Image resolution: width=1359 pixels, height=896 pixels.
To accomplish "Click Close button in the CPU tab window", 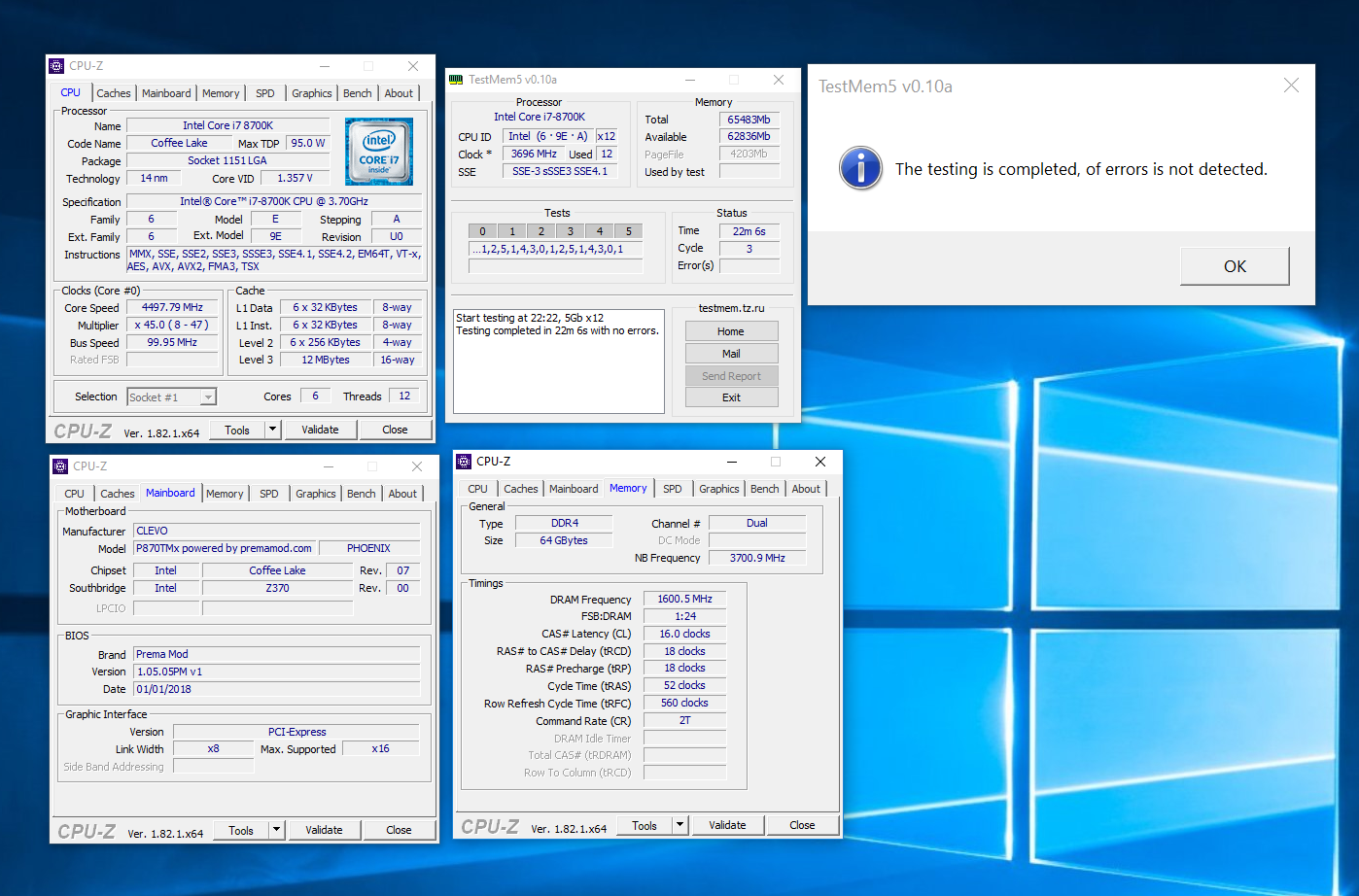I will (x=395, y=430).
